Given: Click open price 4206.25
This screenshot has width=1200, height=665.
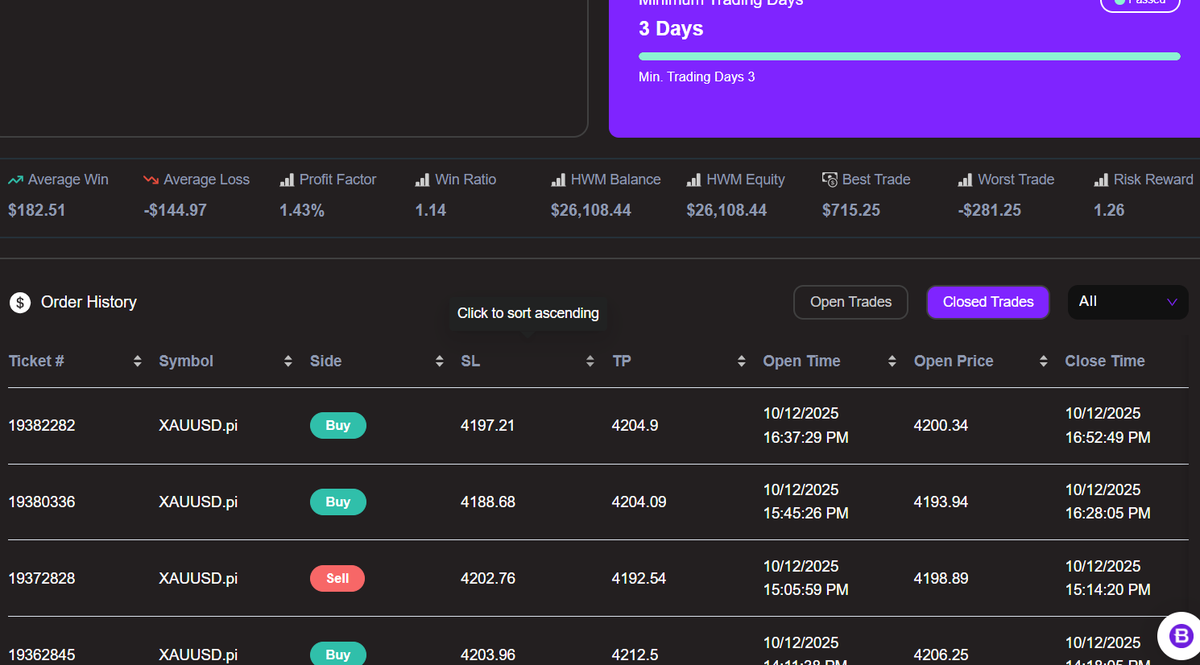Looking at the screenshot, I should pos(941,655).
